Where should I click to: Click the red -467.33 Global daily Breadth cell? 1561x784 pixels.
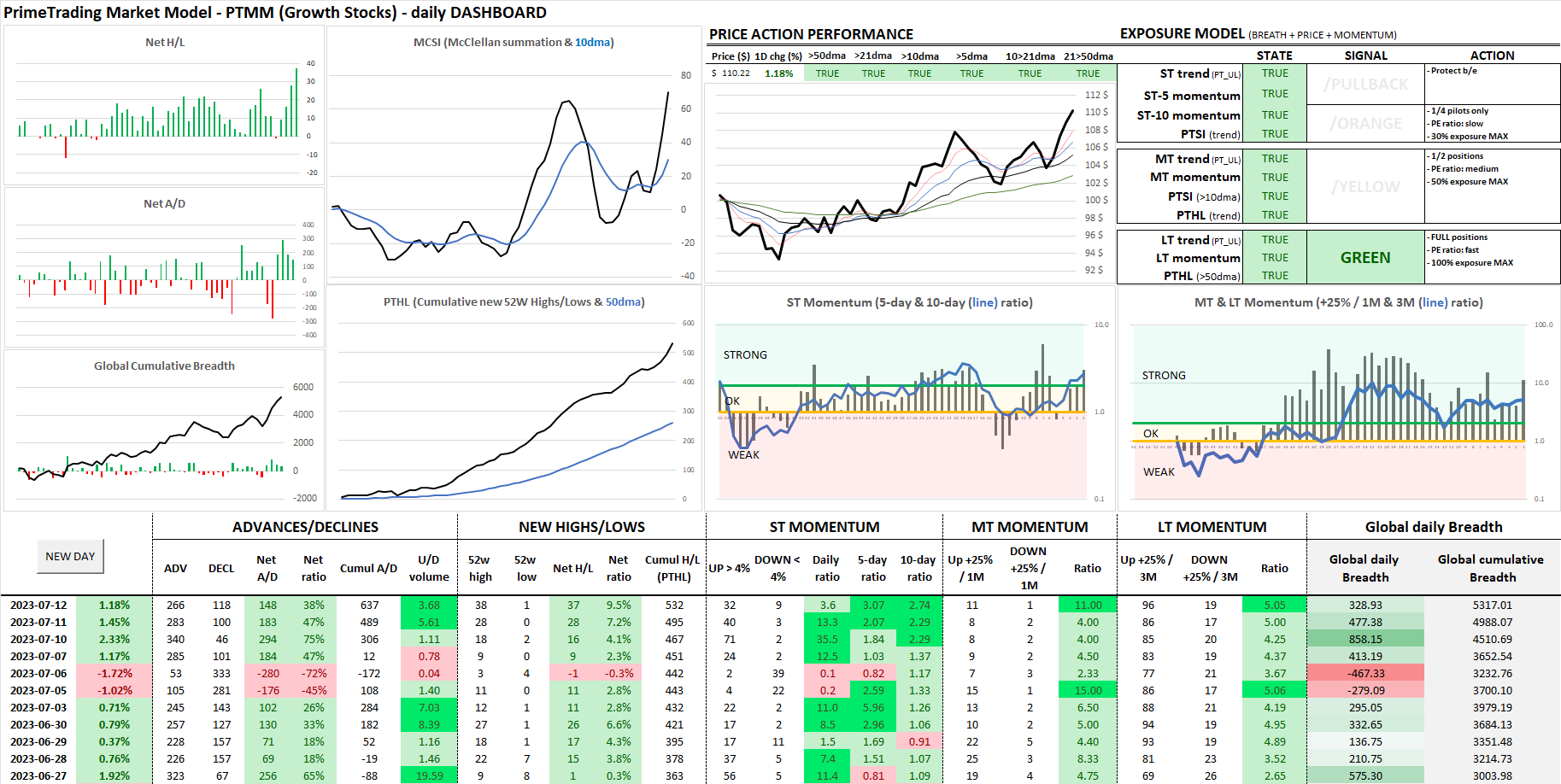pyautogui.click(x=1364, y=673)
